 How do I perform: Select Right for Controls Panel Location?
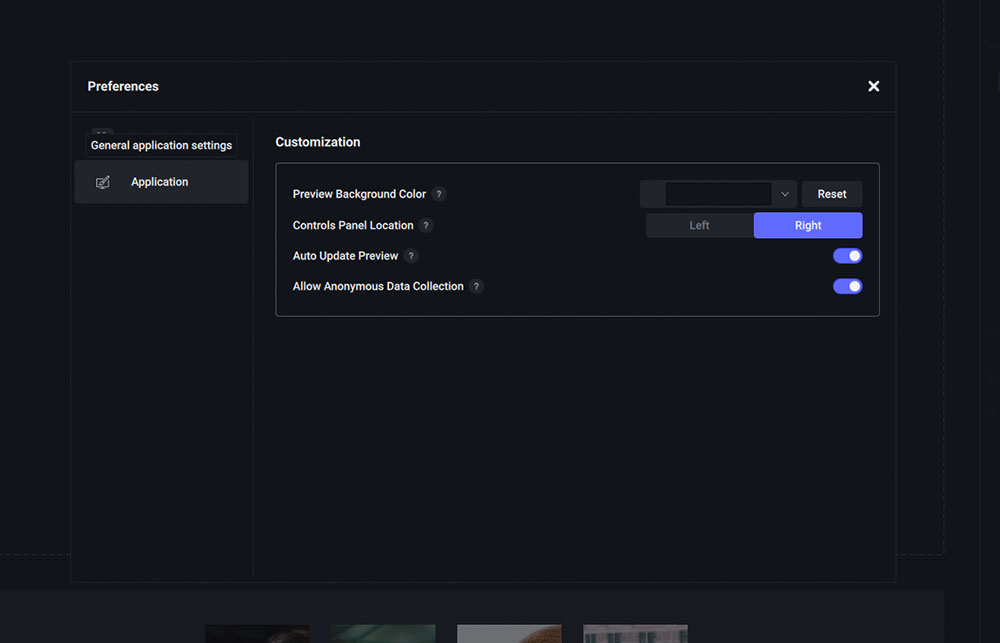pos(807,225)
